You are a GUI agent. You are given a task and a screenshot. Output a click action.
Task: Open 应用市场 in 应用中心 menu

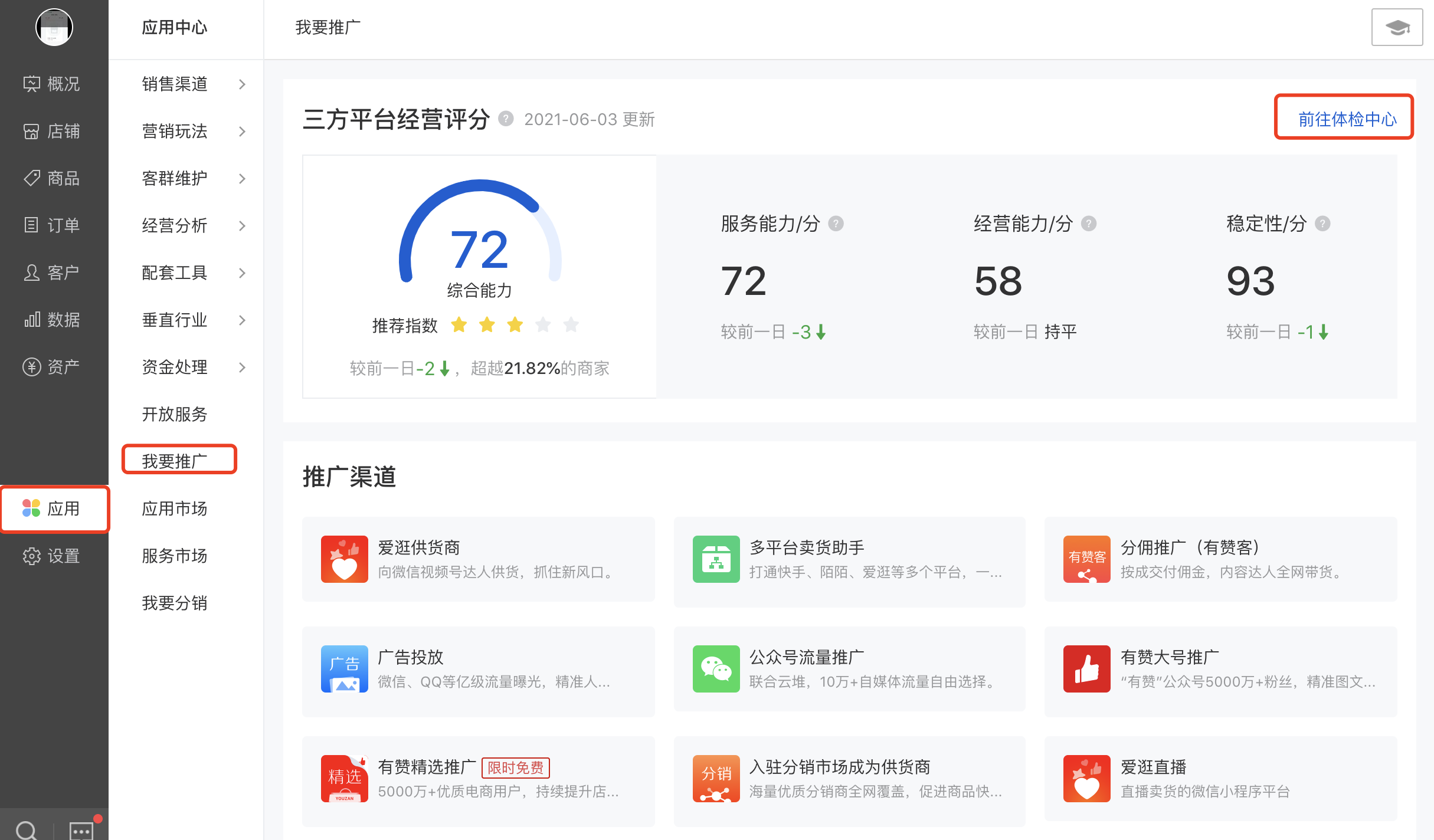click(x=175, y=508)
